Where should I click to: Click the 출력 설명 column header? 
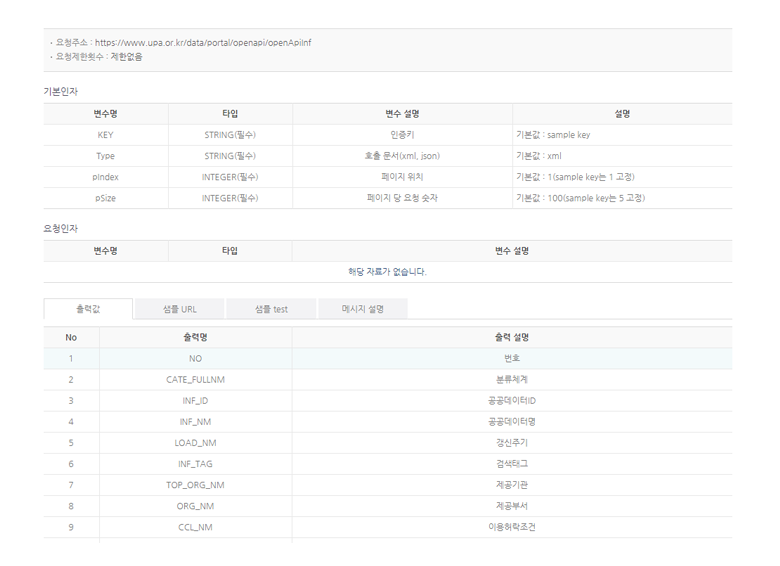(x=511, y=338)
